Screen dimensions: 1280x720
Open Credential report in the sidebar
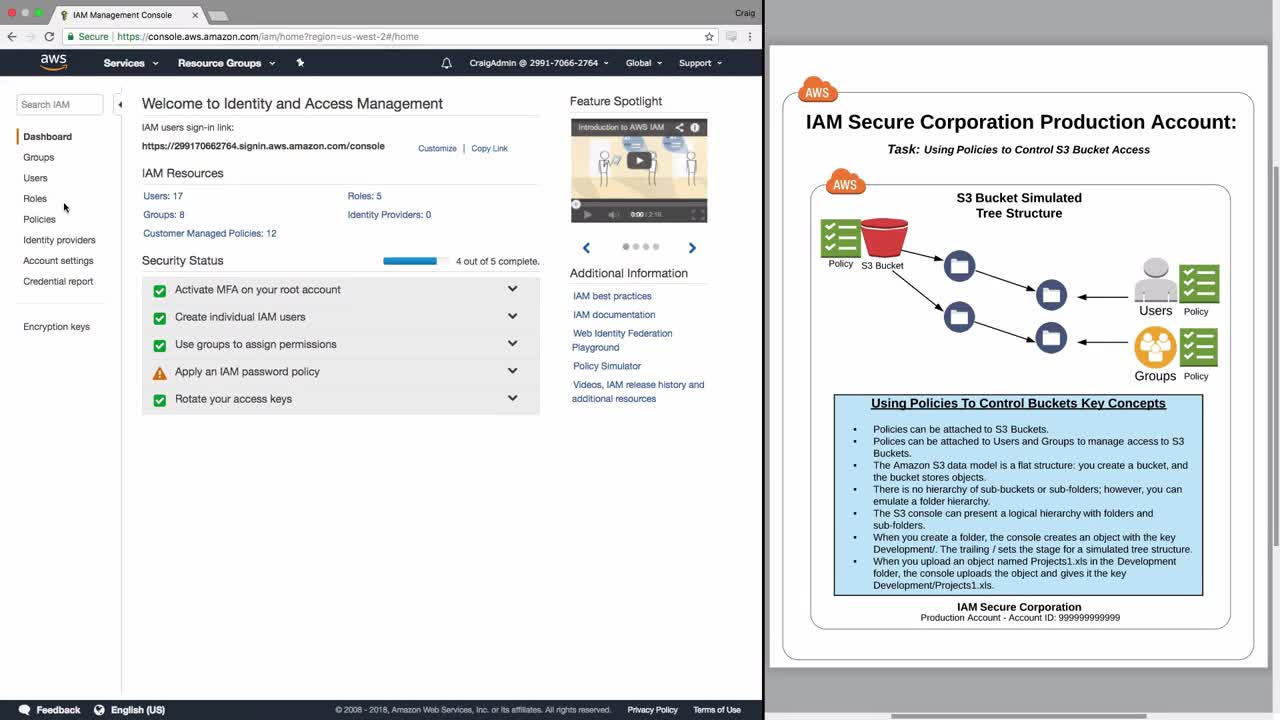pos(58,282)
